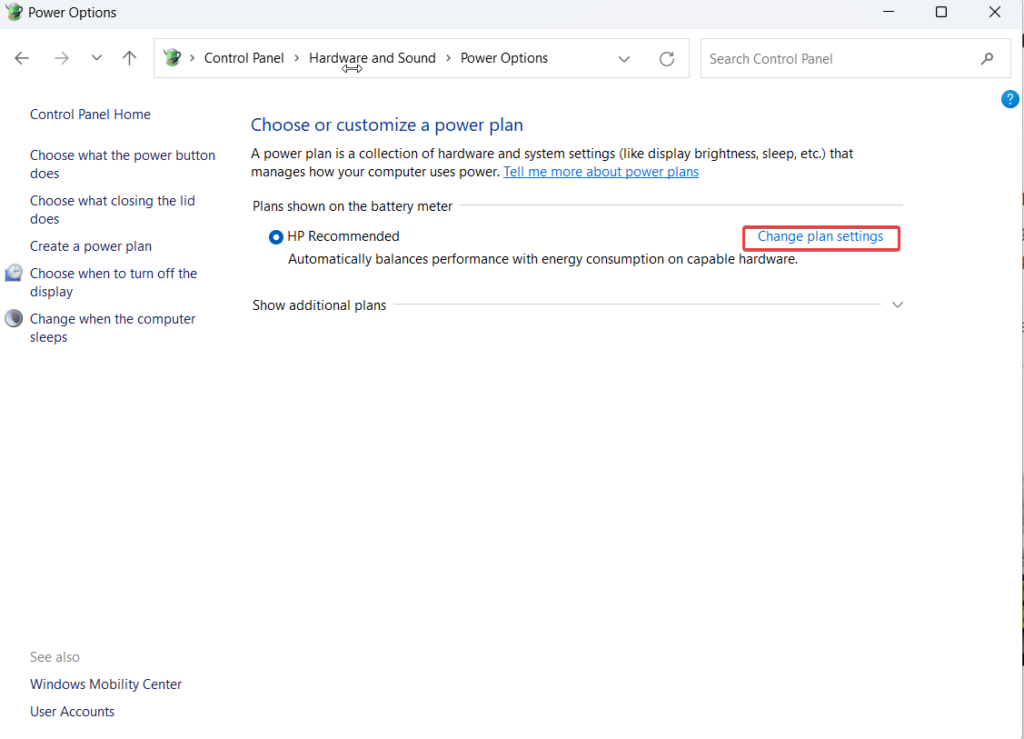Open Tell me more about power plans
Image resolution: width=1024 pixels, height=739 pixels.
pyautogui.click(x=600, y=172)
